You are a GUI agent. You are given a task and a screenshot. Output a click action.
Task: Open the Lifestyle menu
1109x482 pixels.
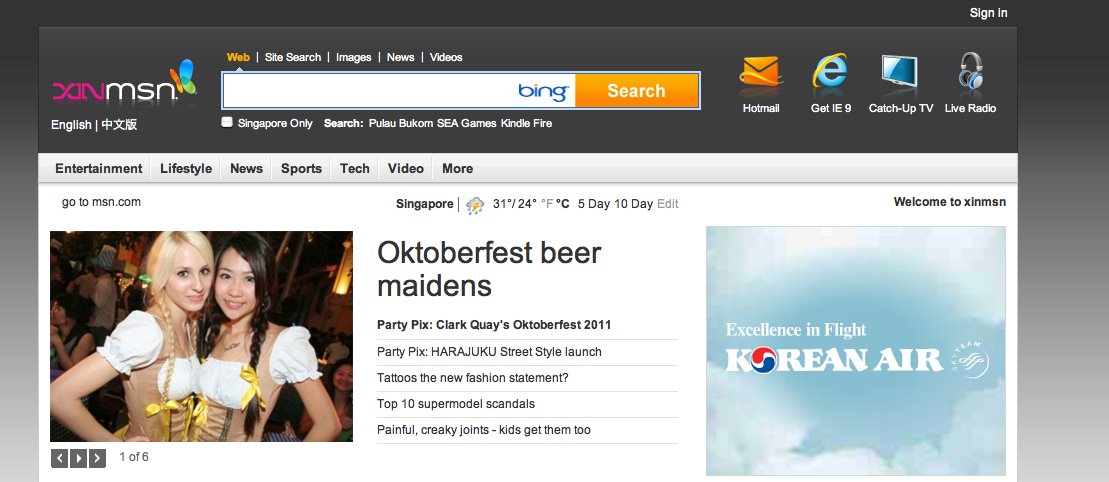click(186, 168)
